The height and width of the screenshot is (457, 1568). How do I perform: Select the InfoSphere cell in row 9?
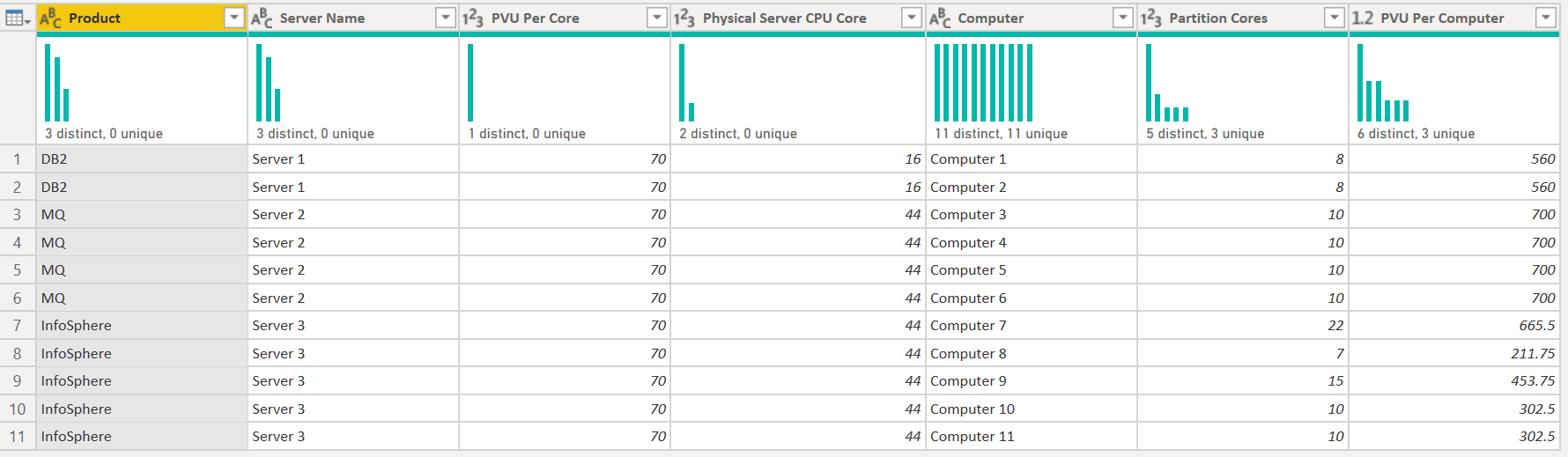77,381
